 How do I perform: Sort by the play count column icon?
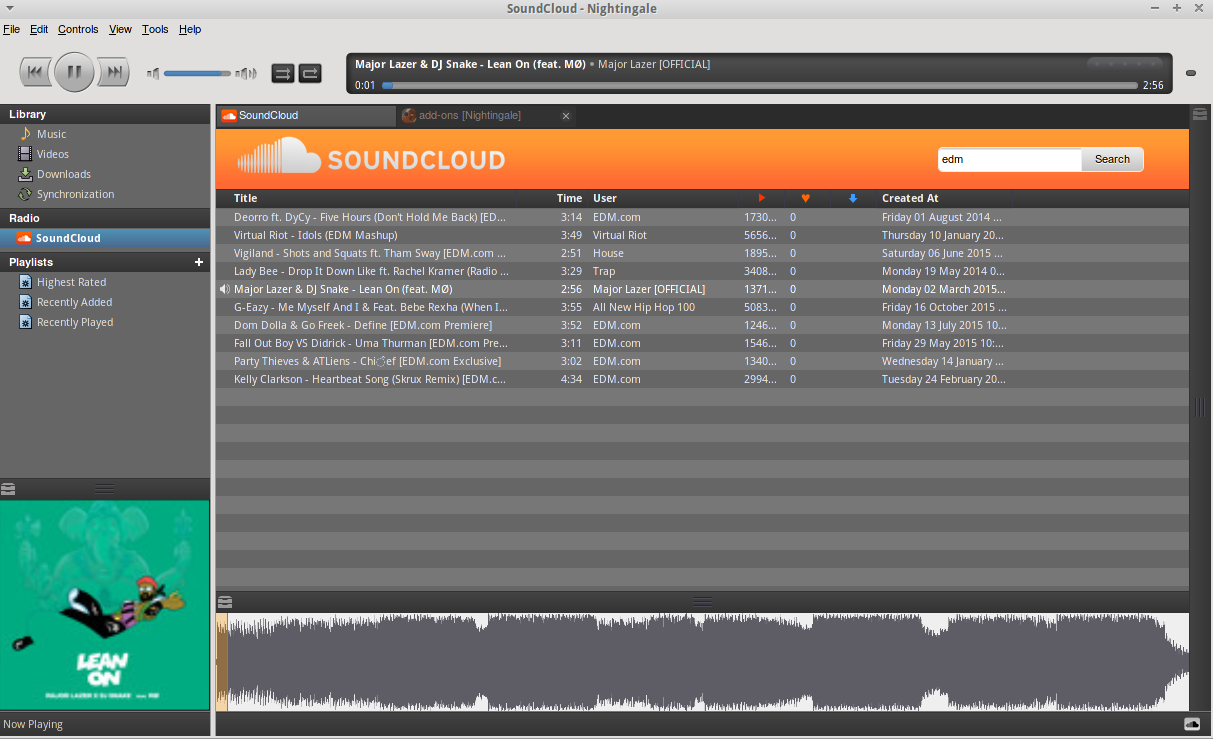coord(762,198)
